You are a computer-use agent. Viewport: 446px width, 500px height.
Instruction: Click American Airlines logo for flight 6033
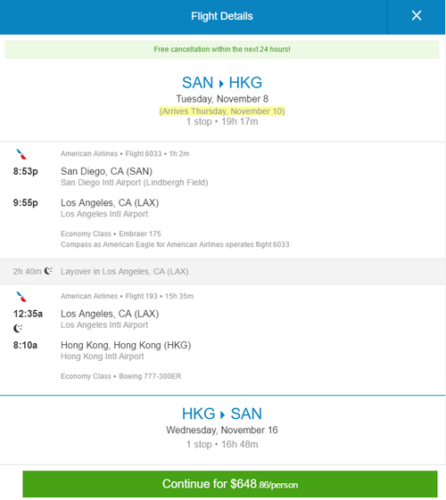tap(22, 154)
